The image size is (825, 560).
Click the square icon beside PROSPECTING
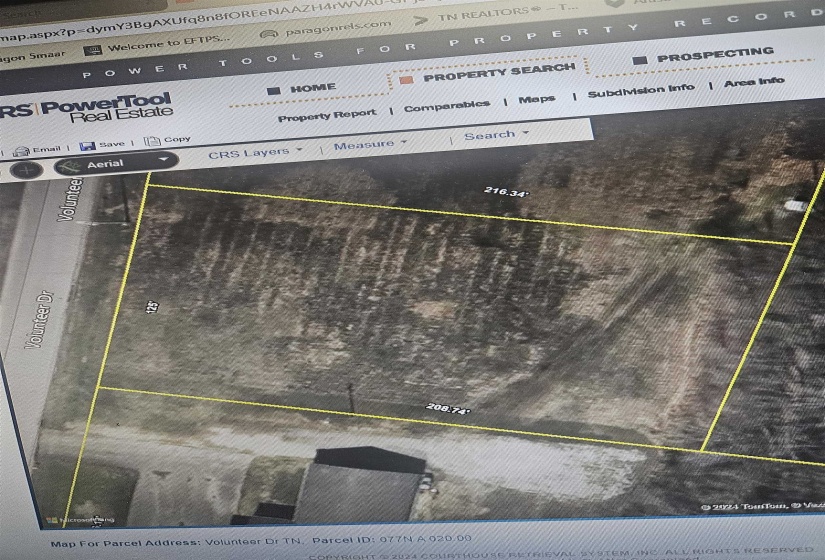(x=640, y=60)
